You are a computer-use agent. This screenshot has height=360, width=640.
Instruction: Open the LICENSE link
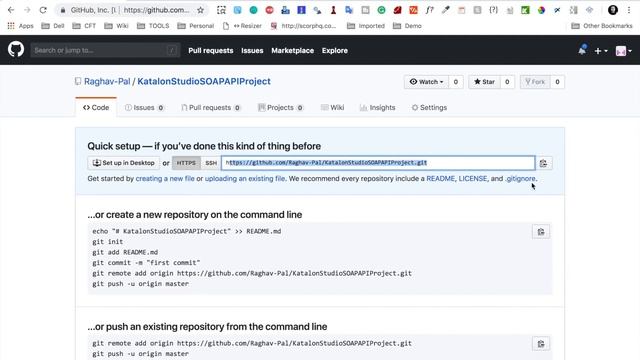(473, 178)
